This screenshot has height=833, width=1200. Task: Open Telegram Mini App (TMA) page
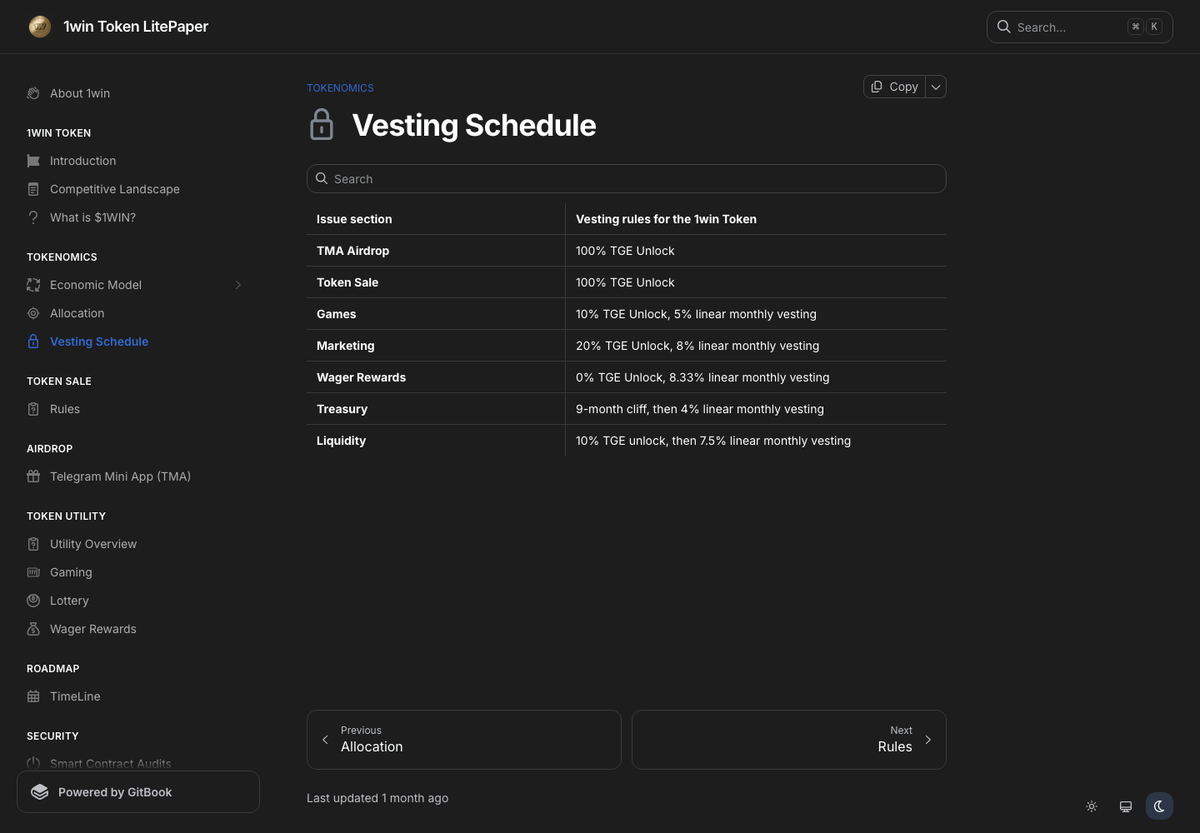click(120, 476)
